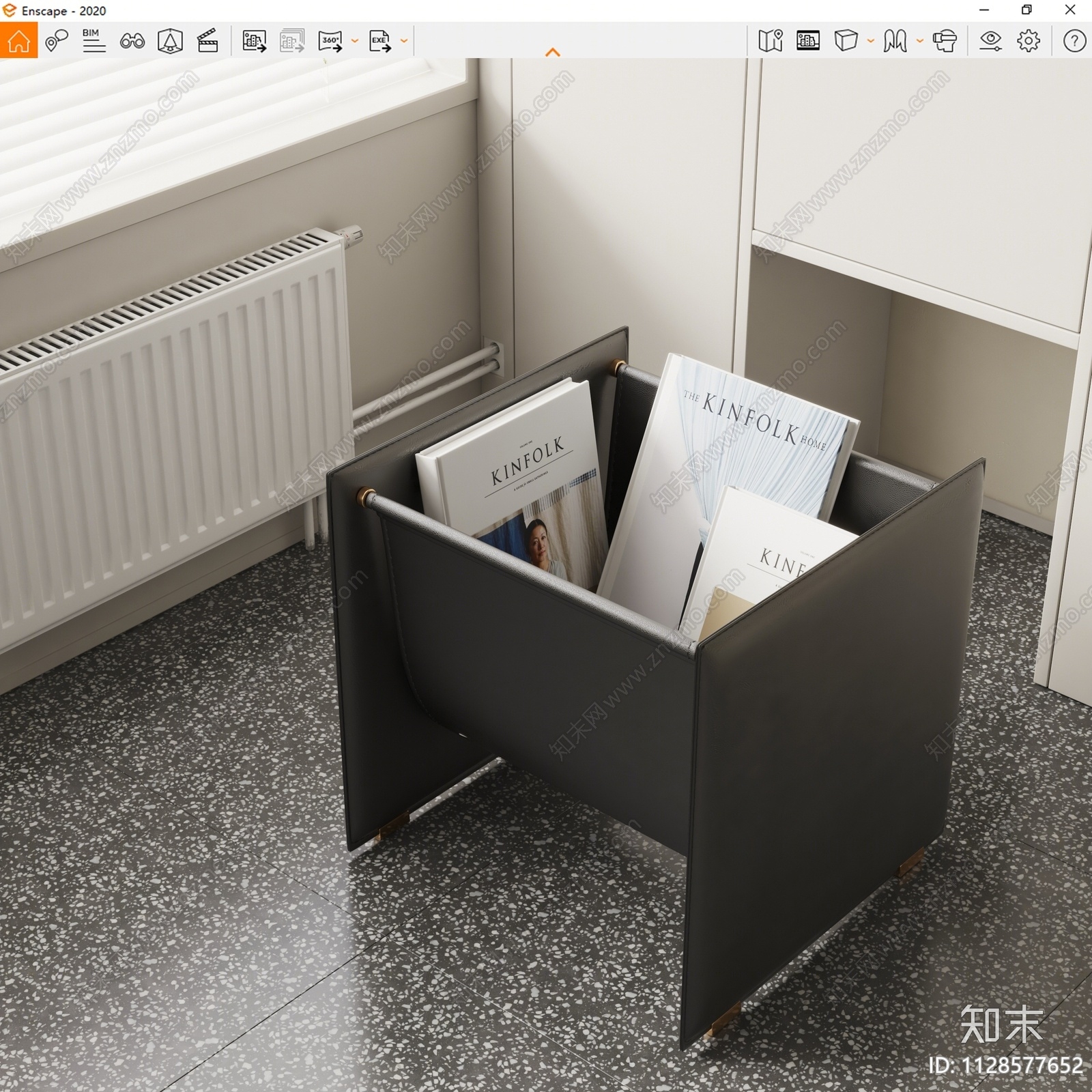Click the orange Home icon
The image size is (1092, 1092).
[x=18, y=41]
